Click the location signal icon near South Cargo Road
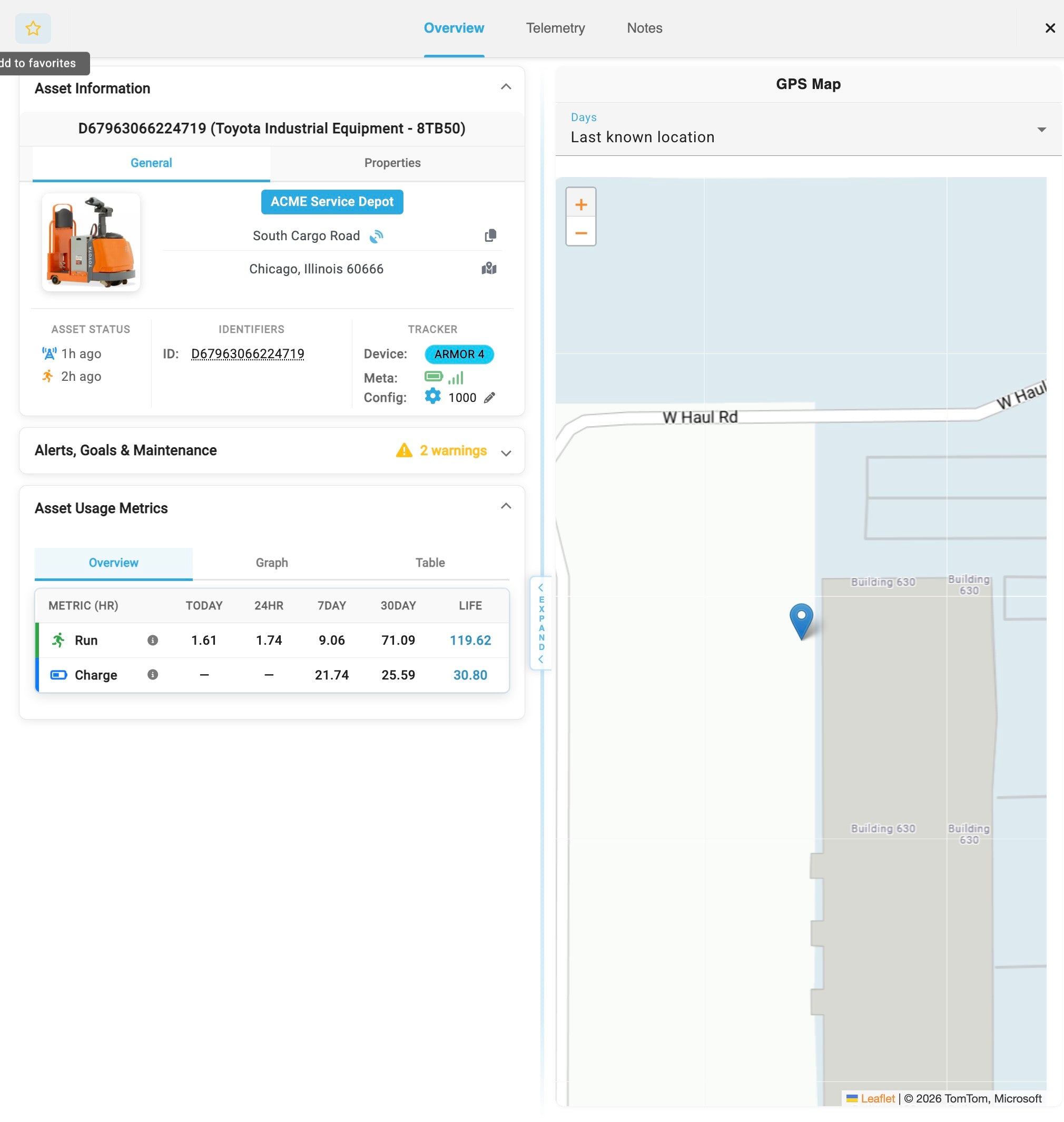1064x1122 pixels. click(x=377, y=236)
